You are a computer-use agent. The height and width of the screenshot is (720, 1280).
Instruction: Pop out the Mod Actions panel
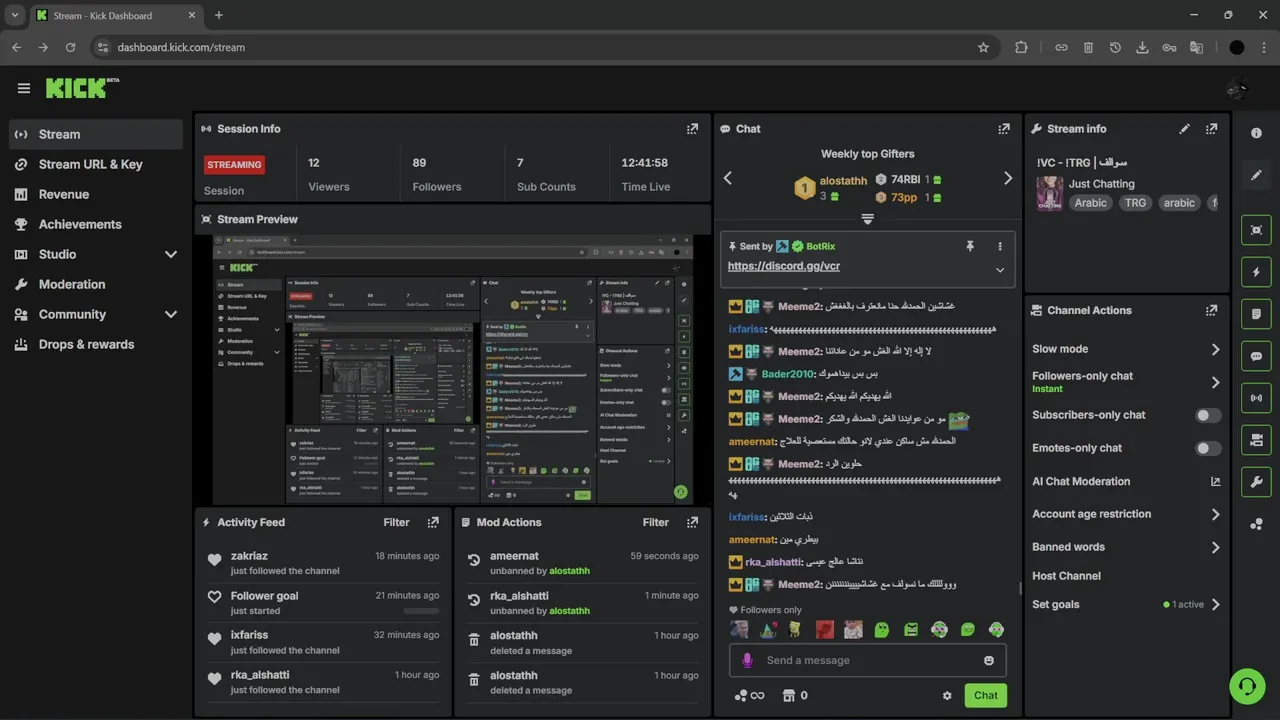[x=692, y=522]
